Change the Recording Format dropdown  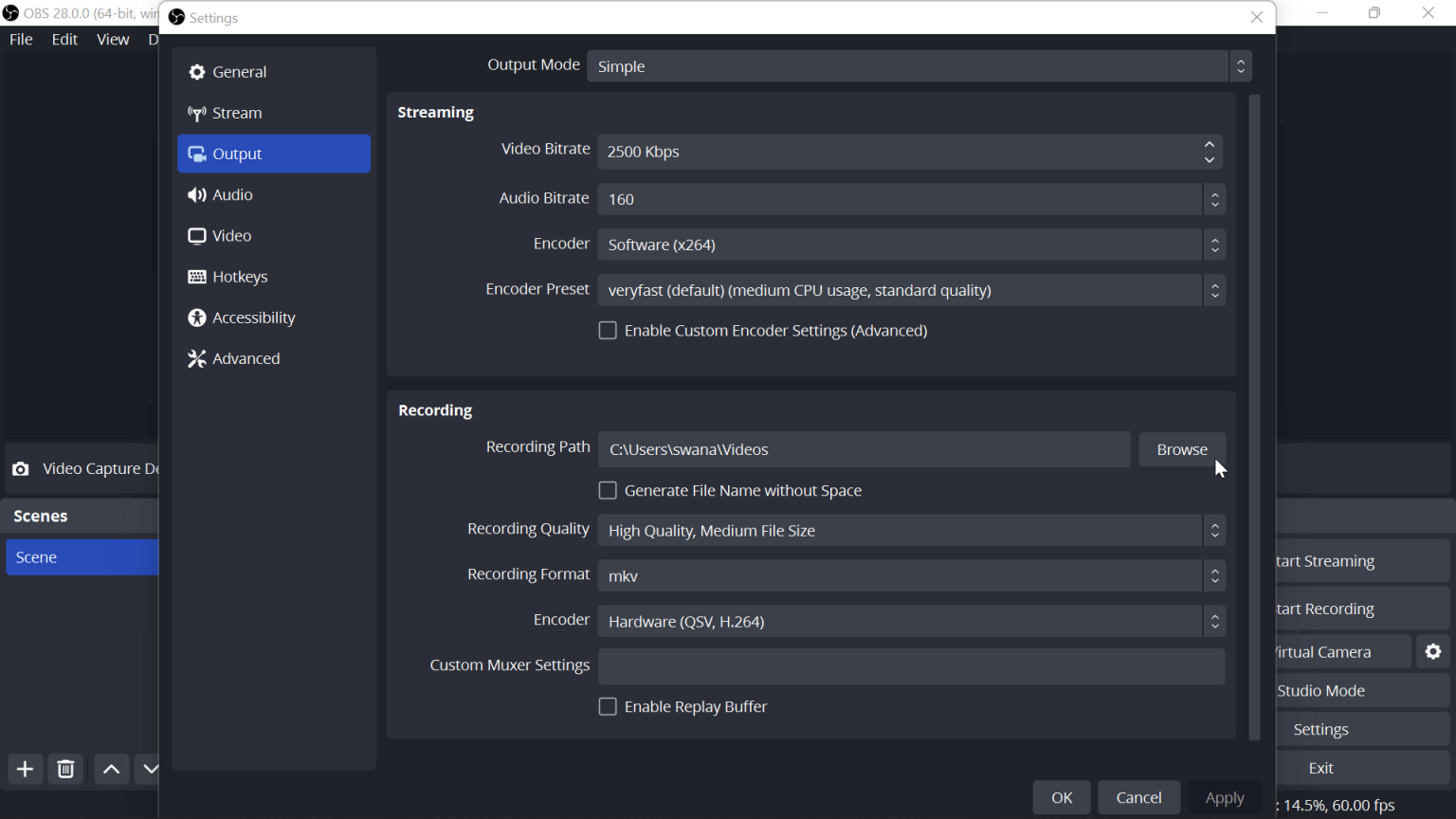1214,575
